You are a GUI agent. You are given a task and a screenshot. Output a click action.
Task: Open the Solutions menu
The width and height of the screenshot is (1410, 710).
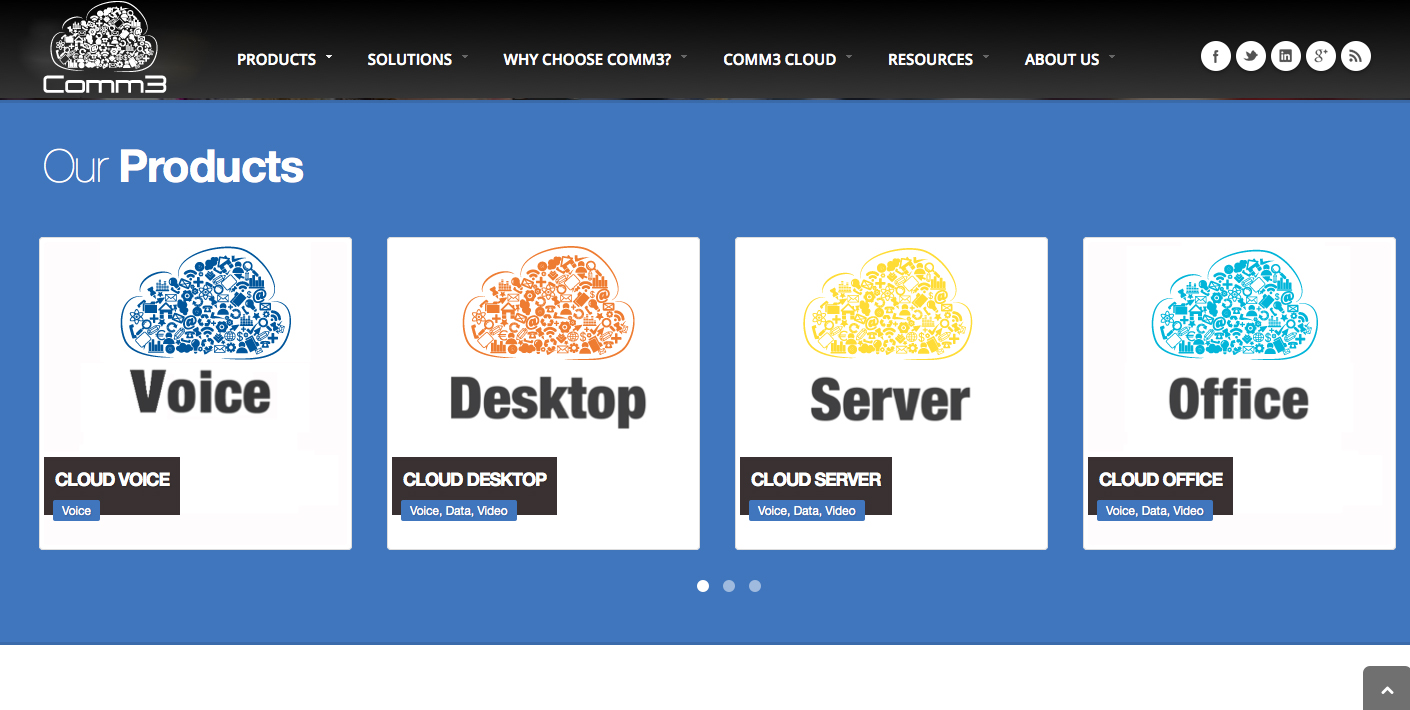coord(410,59)
